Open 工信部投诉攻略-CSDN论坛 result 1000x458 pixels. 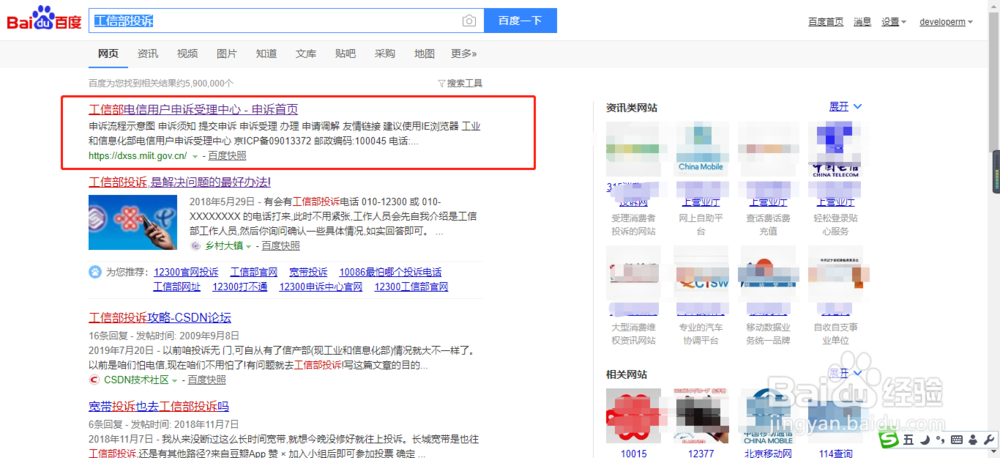[159, 318]
